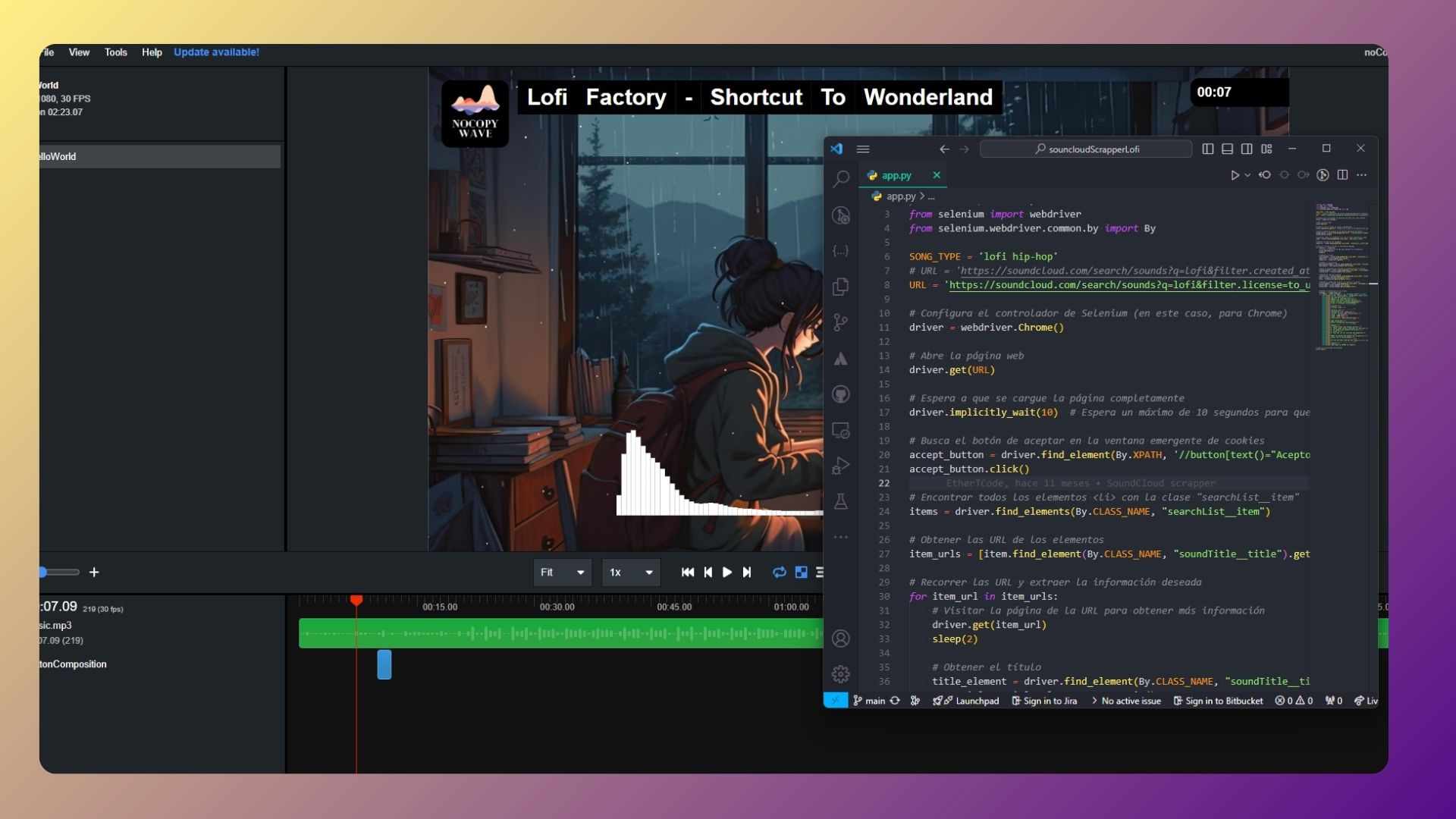Click the timeline zoom slider handle

43,573
